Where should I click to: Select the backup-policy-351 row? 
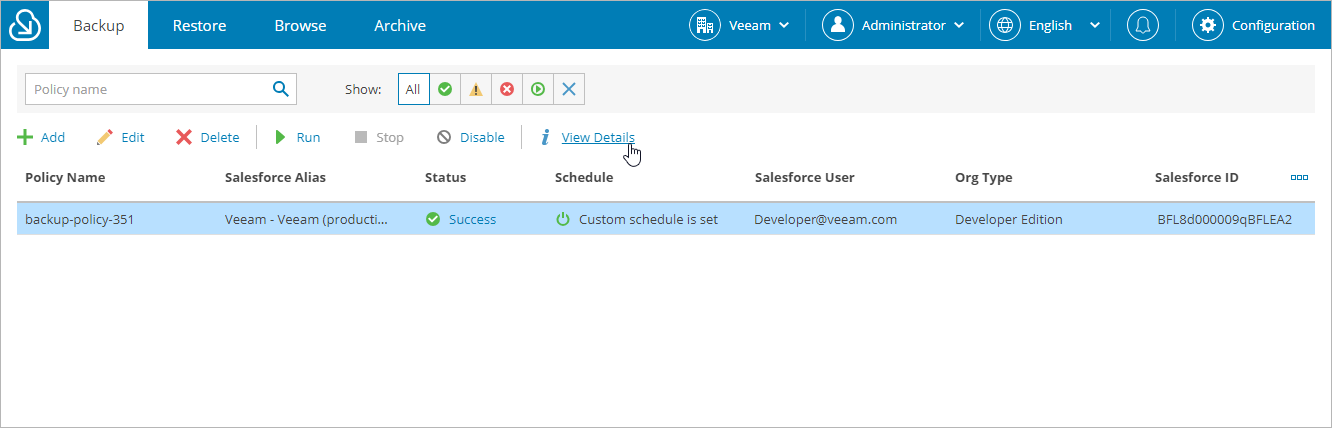[x=666, y=219]
